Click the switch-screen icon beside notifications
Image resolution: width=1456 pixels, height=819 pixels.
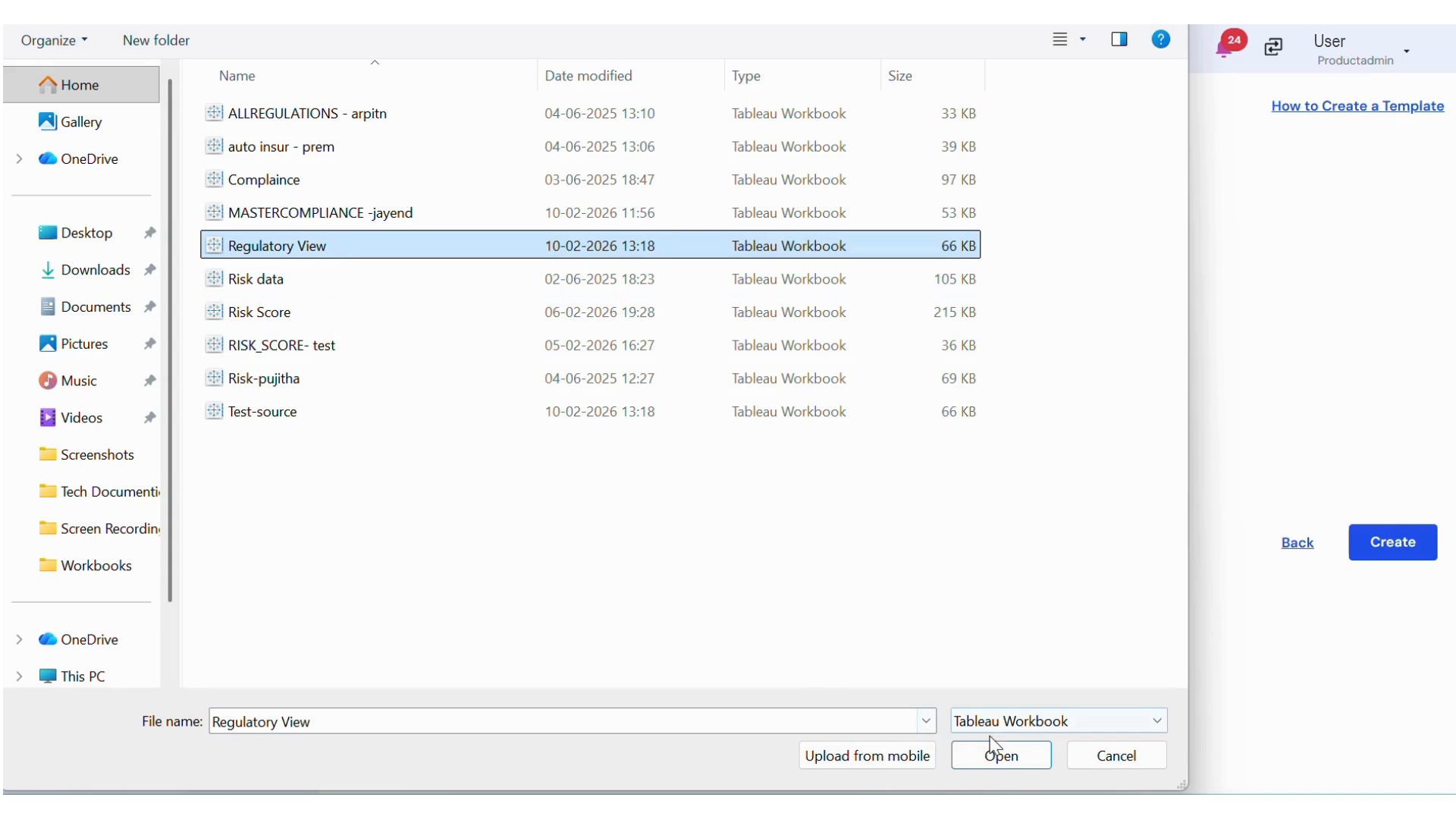(x=1273, y=47)
